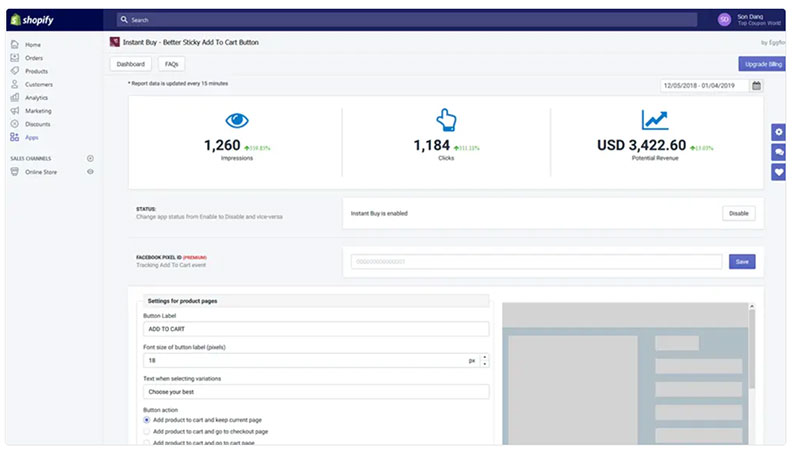This screenshot has height=456, width=800.
Task: Click the 1,260 impressions value
Action: pyautogui.click(x=222, y=145)
